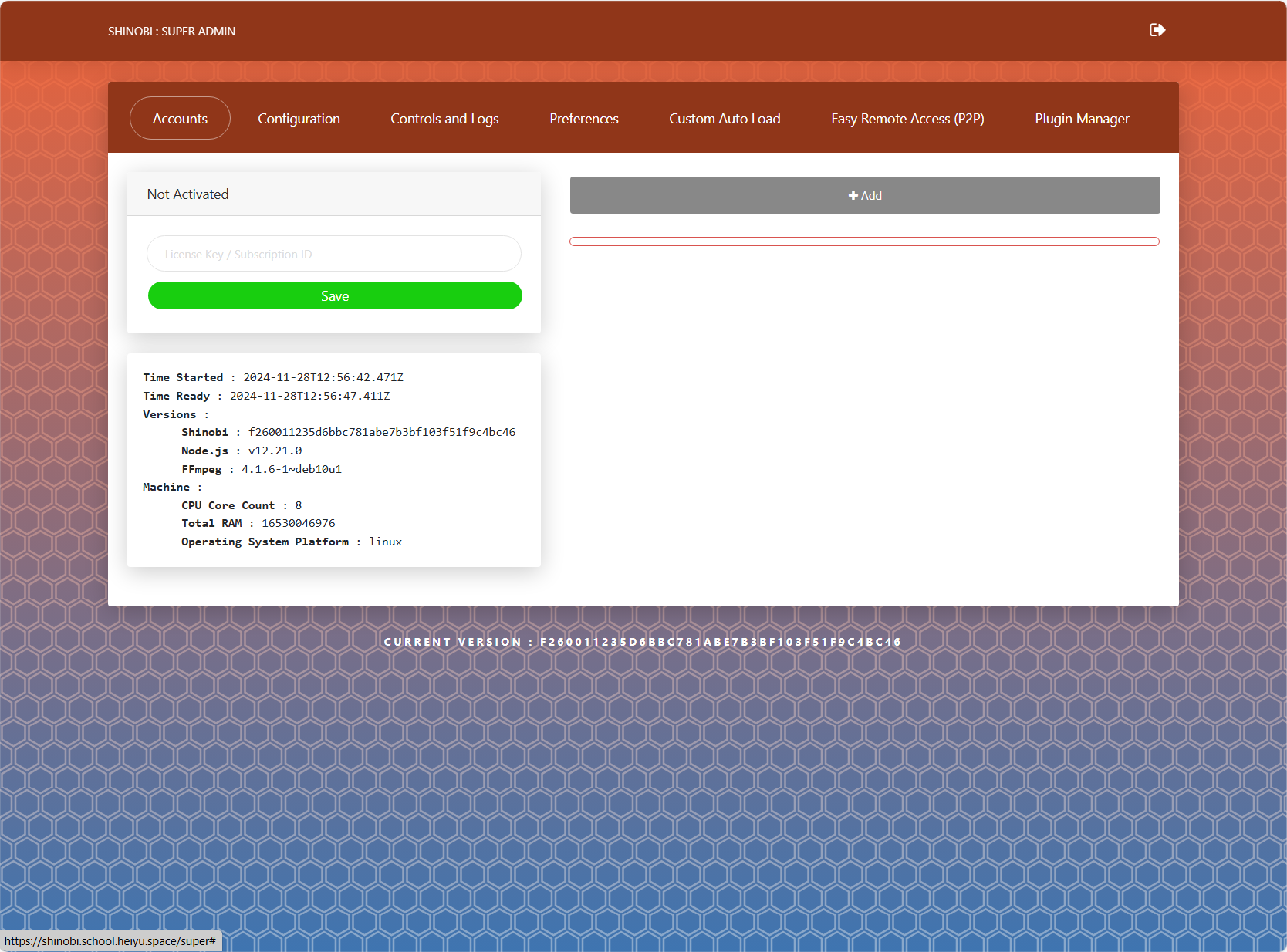Open the Accounts tab
1287x952 pixels.
click(x=180, y=118)
